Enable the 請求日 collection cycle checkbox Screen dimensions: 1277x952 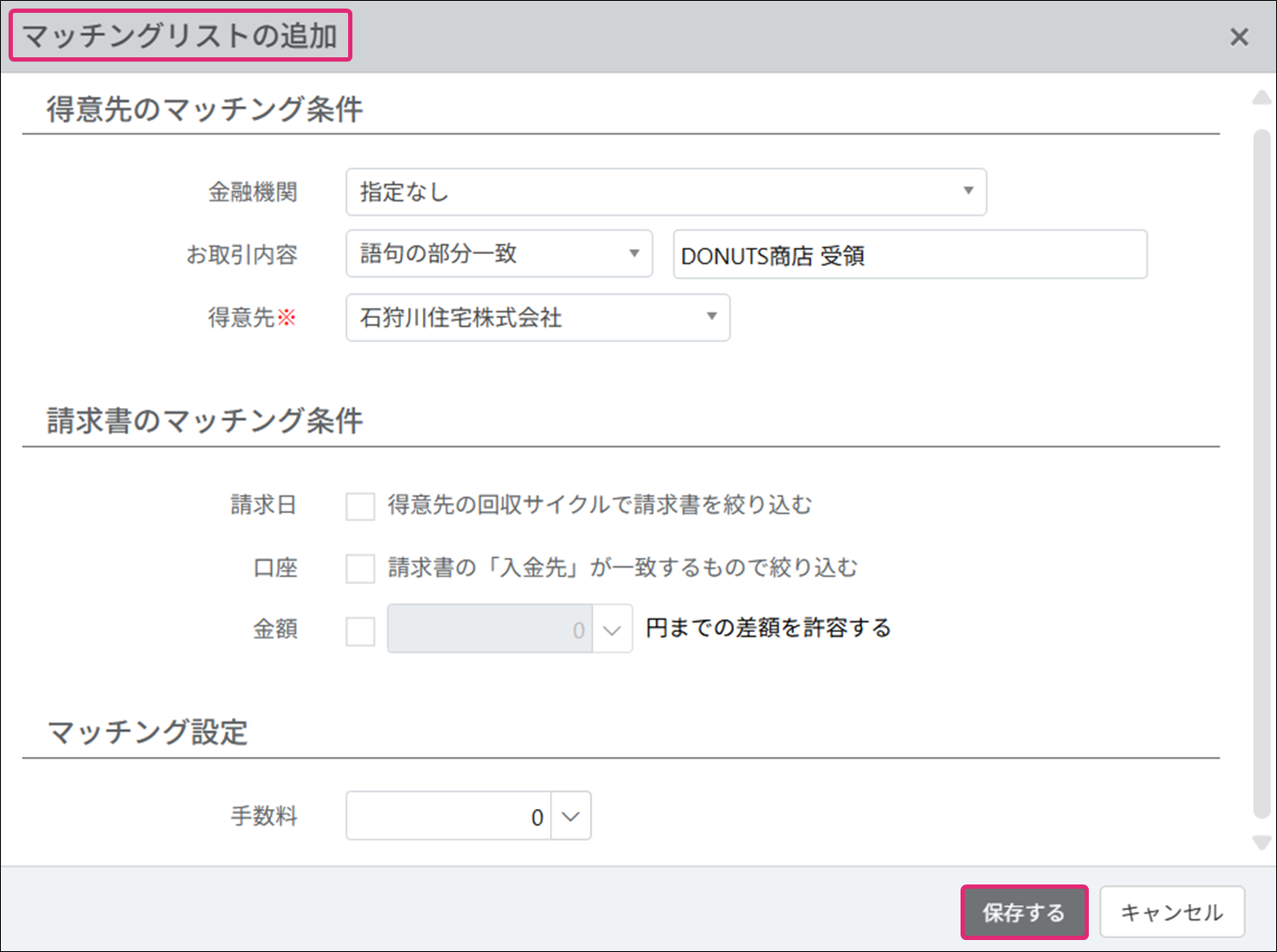click(360, 506)
